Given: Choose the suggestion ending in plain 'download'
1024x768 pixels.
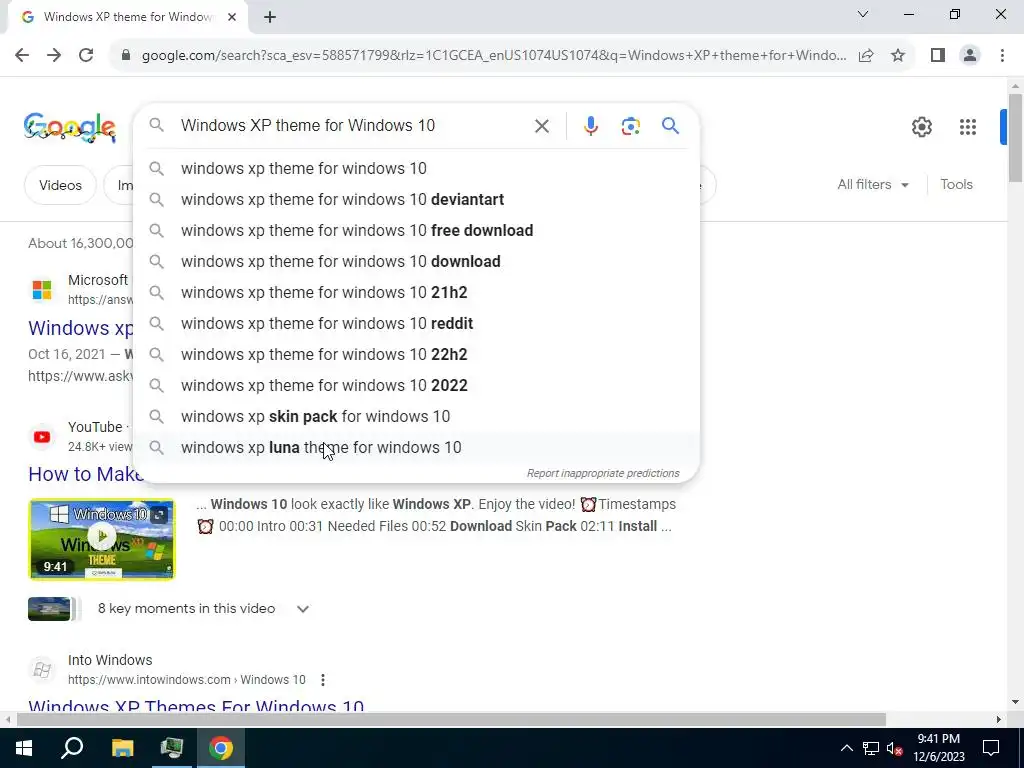Looking at the screenshot, I should pyautogui.click(x=416, y=261).
